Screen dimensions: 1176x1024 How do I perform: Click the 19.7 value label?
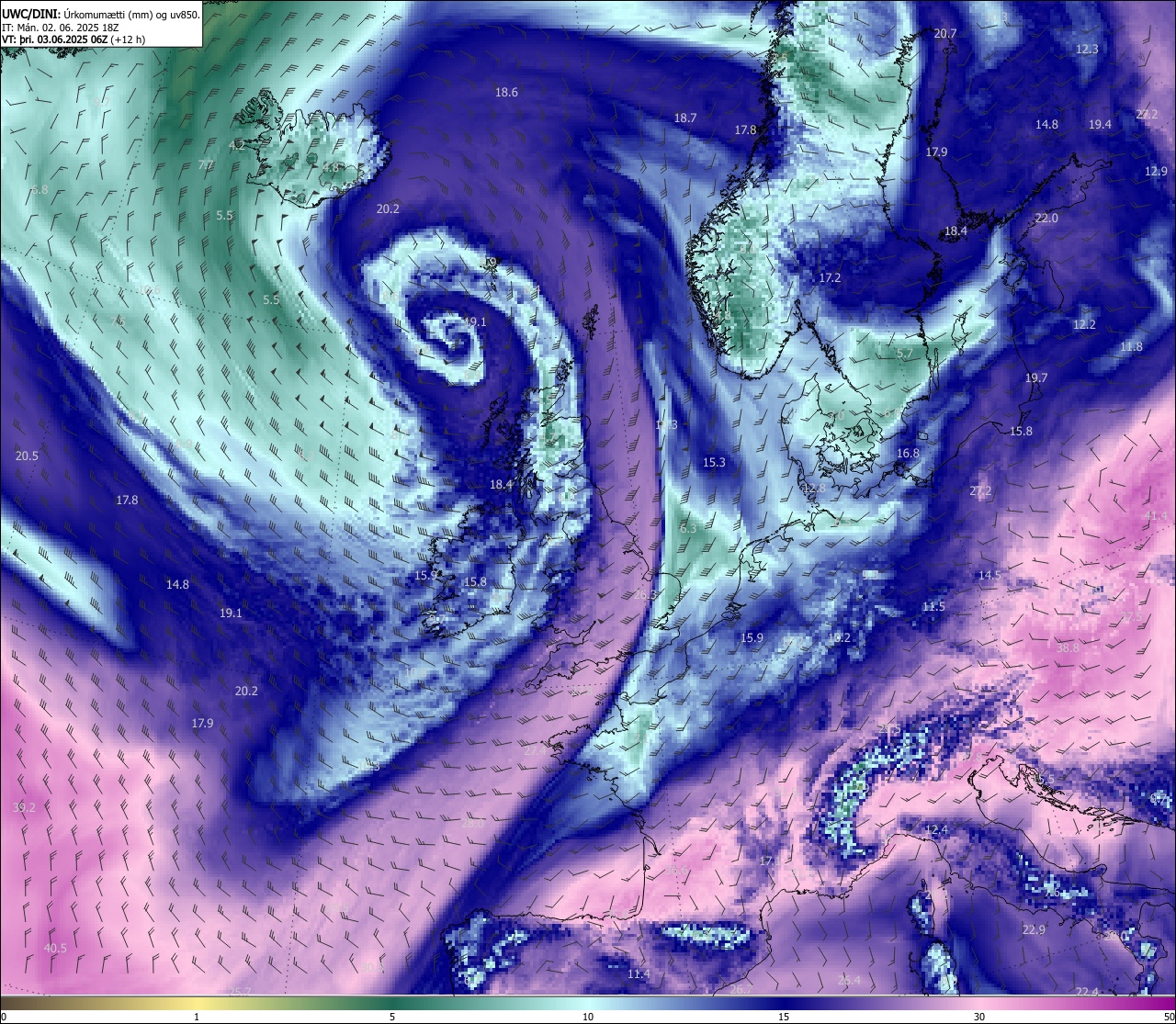click(1035, 377)
